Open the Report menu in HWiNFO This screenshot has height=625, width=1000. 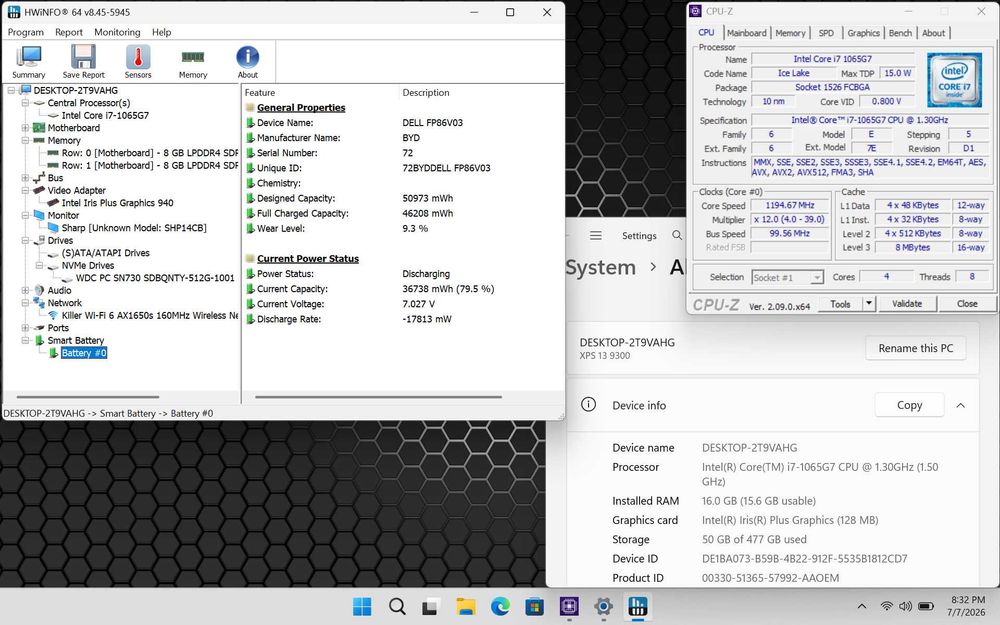pyautogui.click(x=69, y=32)
